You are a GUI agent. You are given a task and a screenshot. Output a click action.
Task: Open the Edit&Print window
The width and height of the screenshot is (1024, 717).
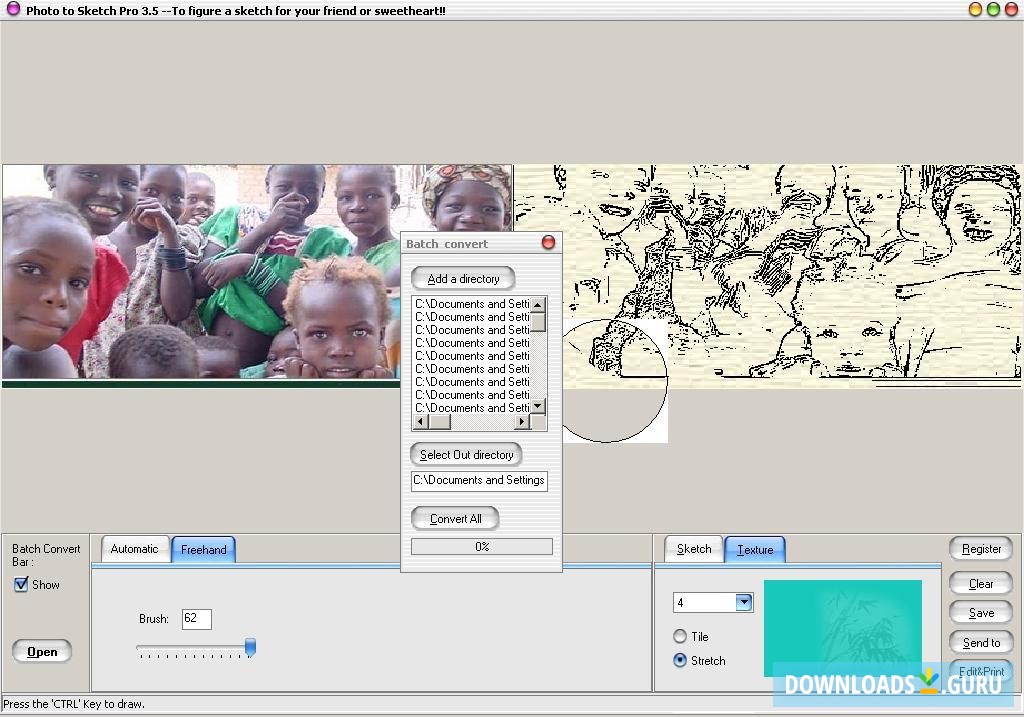point(980,672)
